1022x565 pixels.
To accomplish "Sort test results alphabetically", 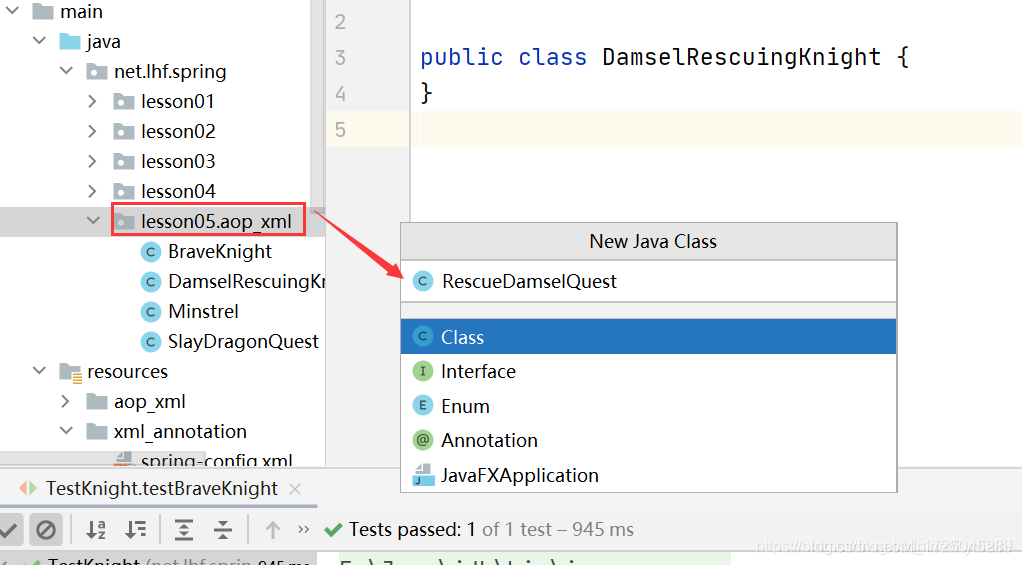I will [x=96, y=529].
